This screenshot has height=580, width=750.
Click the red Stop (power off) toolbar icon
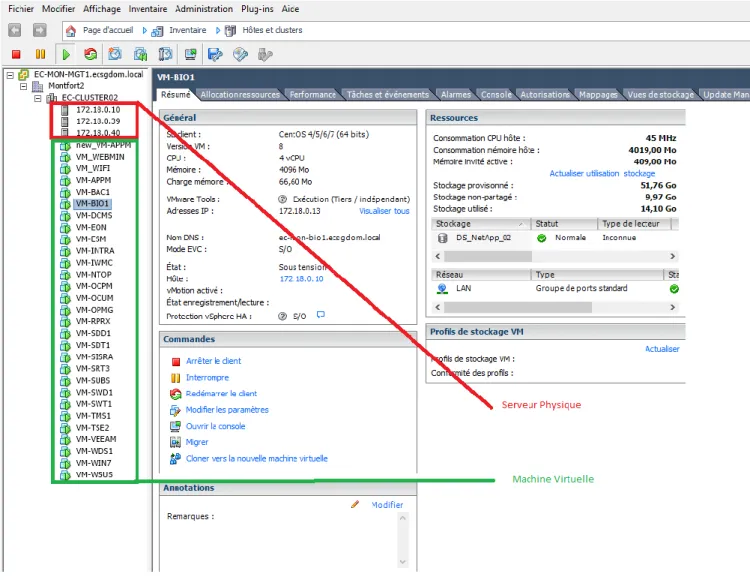[16, 55]
